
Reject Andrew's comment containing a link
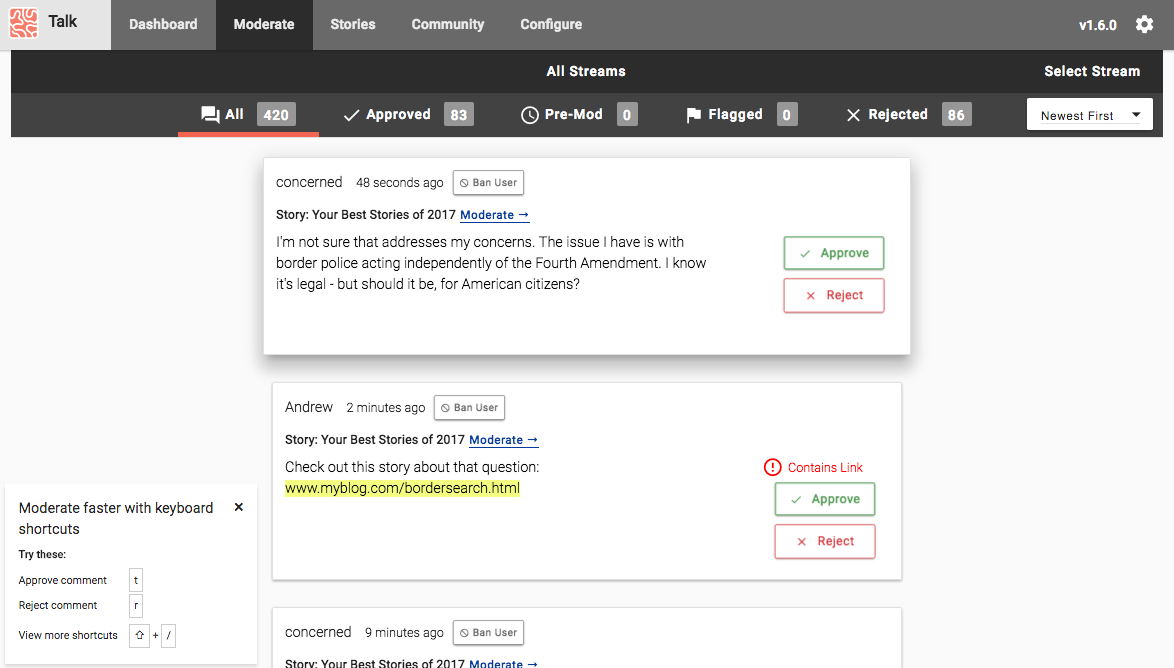pos(824,541)
